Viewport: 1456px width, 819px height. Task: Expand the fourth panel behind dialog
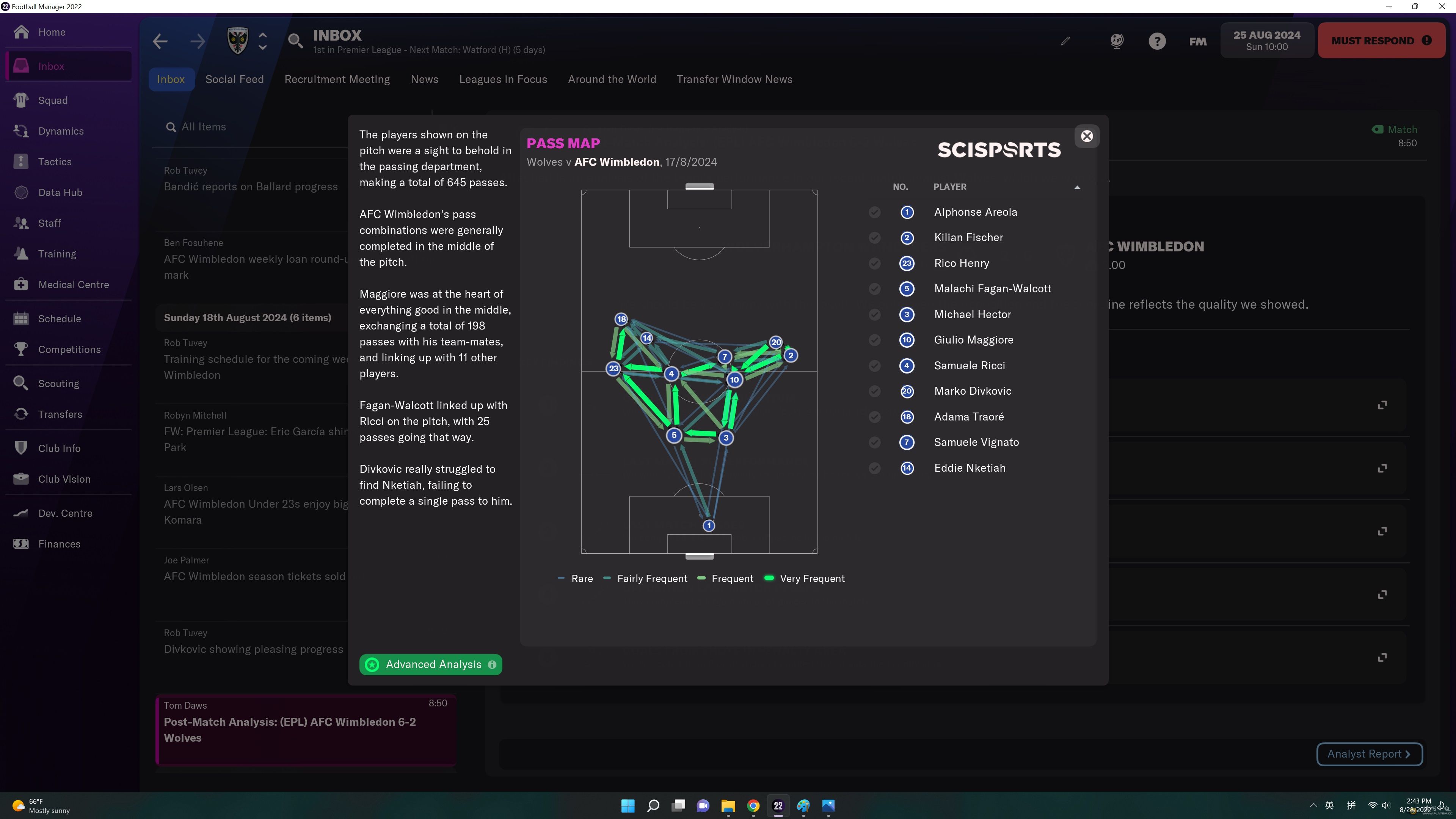(1382, 595)
